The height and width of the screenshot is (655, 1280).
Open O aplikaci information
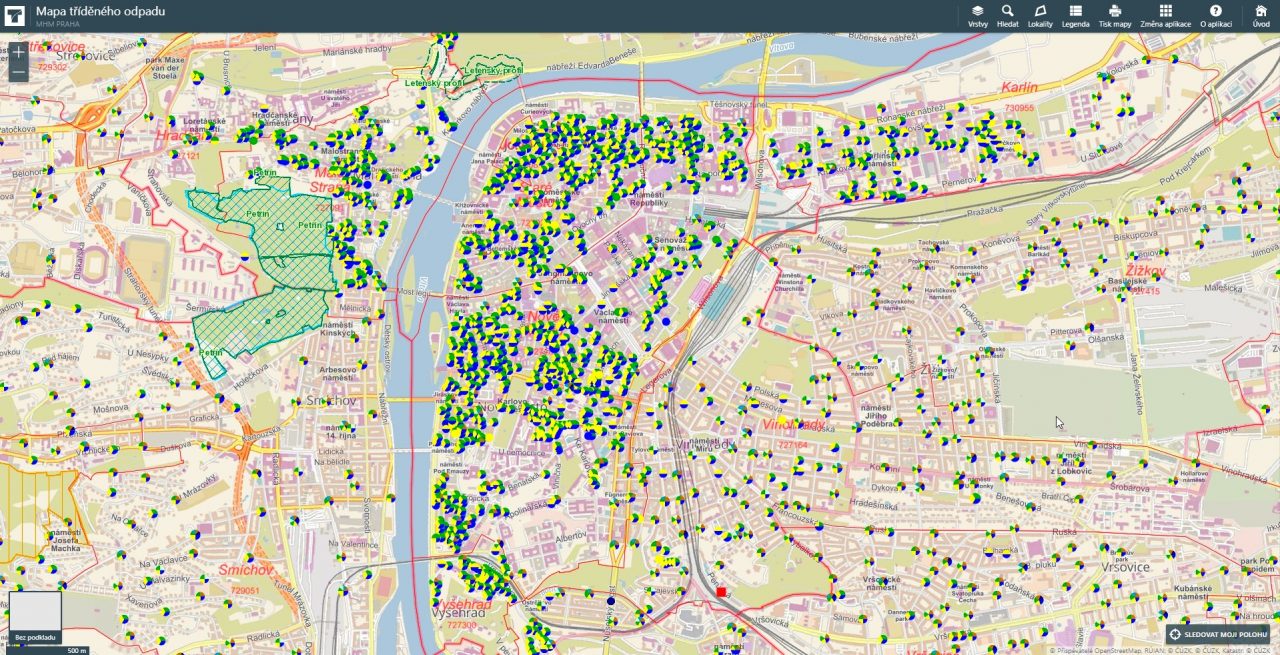(1214, 15)
